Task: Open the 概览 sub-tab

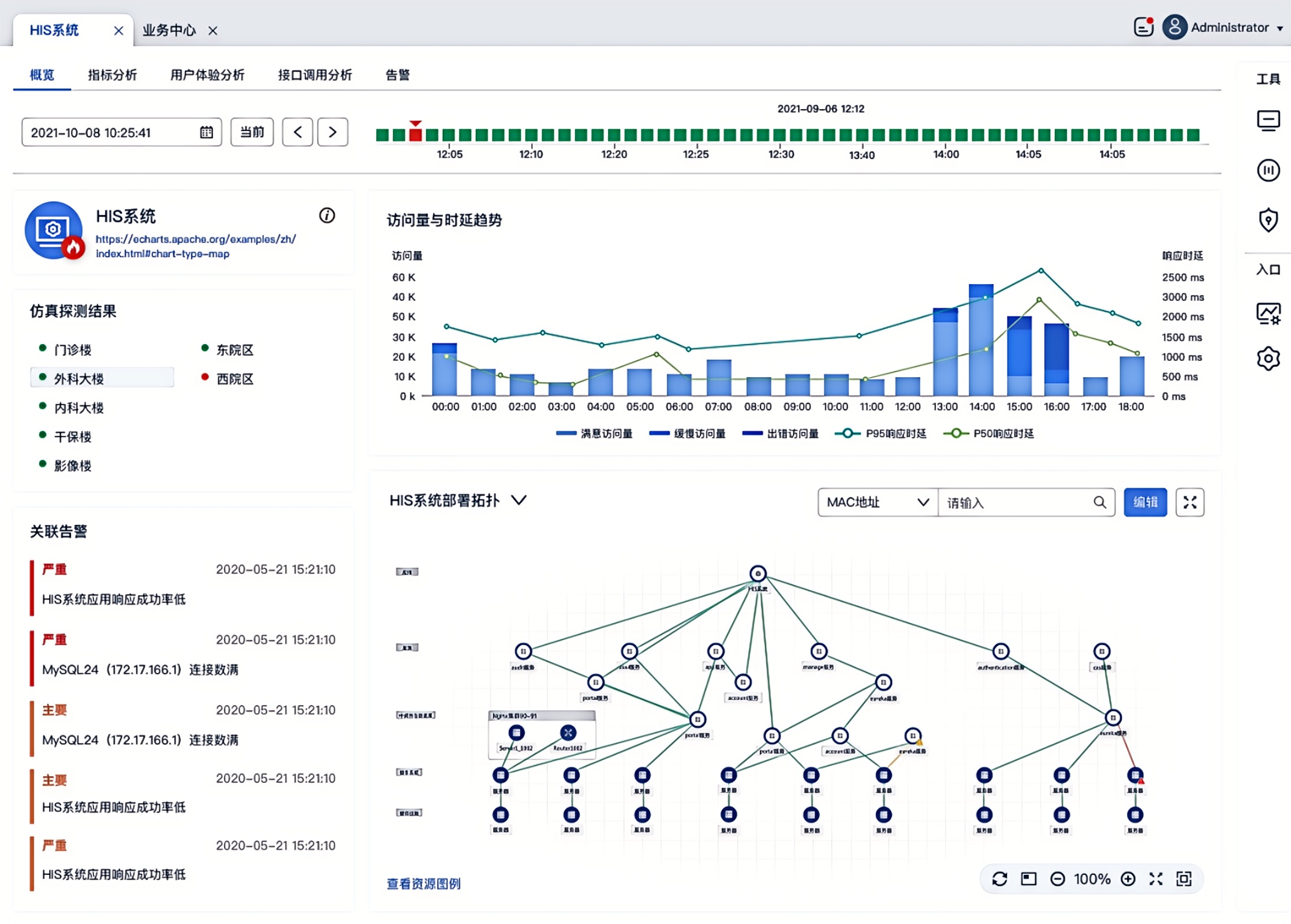Action: coord(42,74)
